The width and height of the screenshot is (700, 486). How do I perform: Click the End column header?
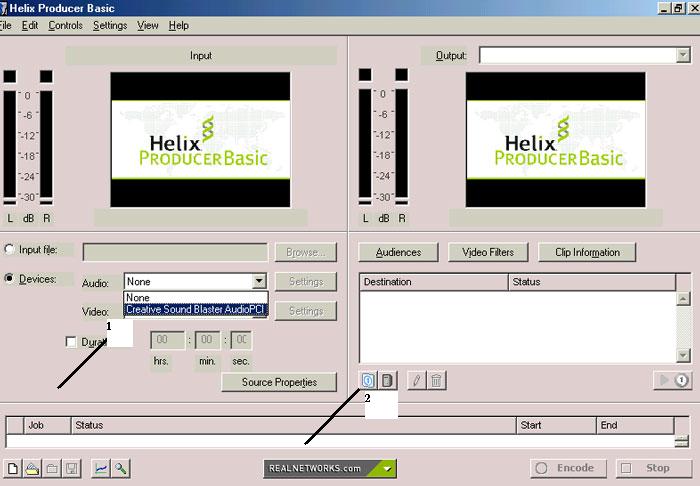click(x=635, y=425)
